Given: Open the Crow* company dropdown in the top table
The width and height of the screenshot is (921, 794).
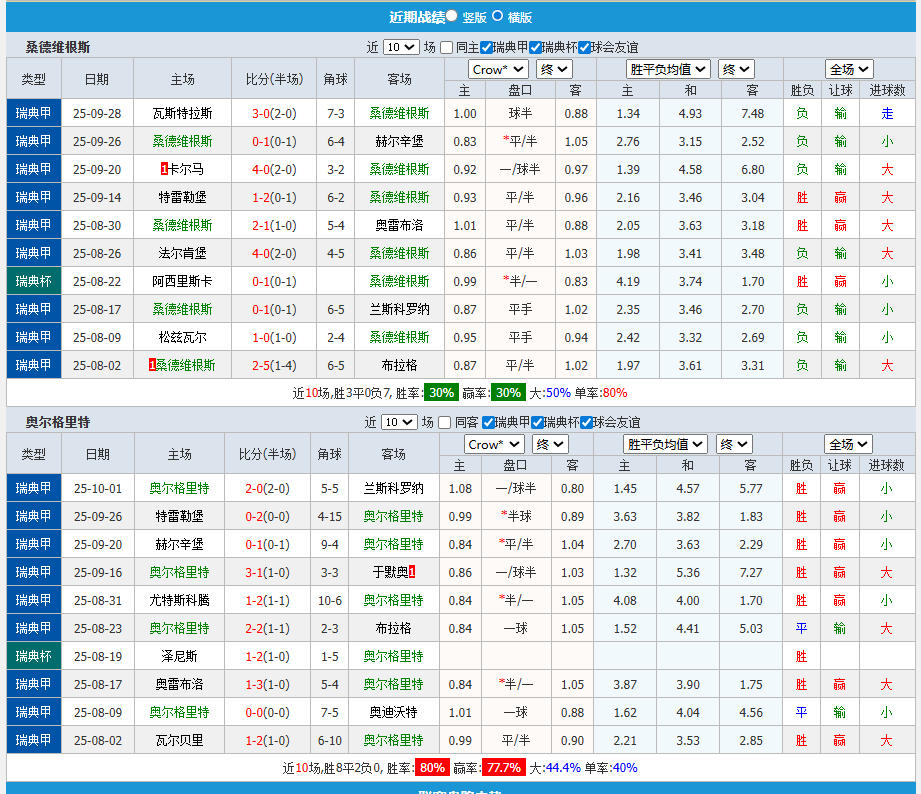Looking at the screenshot, I should 499,69.
